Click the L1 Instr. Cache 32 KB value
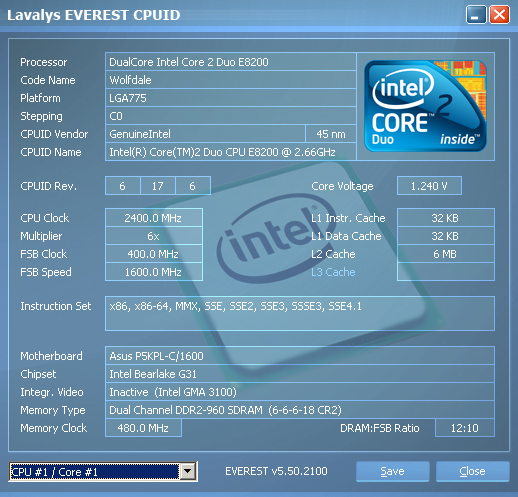 [446, 218]
